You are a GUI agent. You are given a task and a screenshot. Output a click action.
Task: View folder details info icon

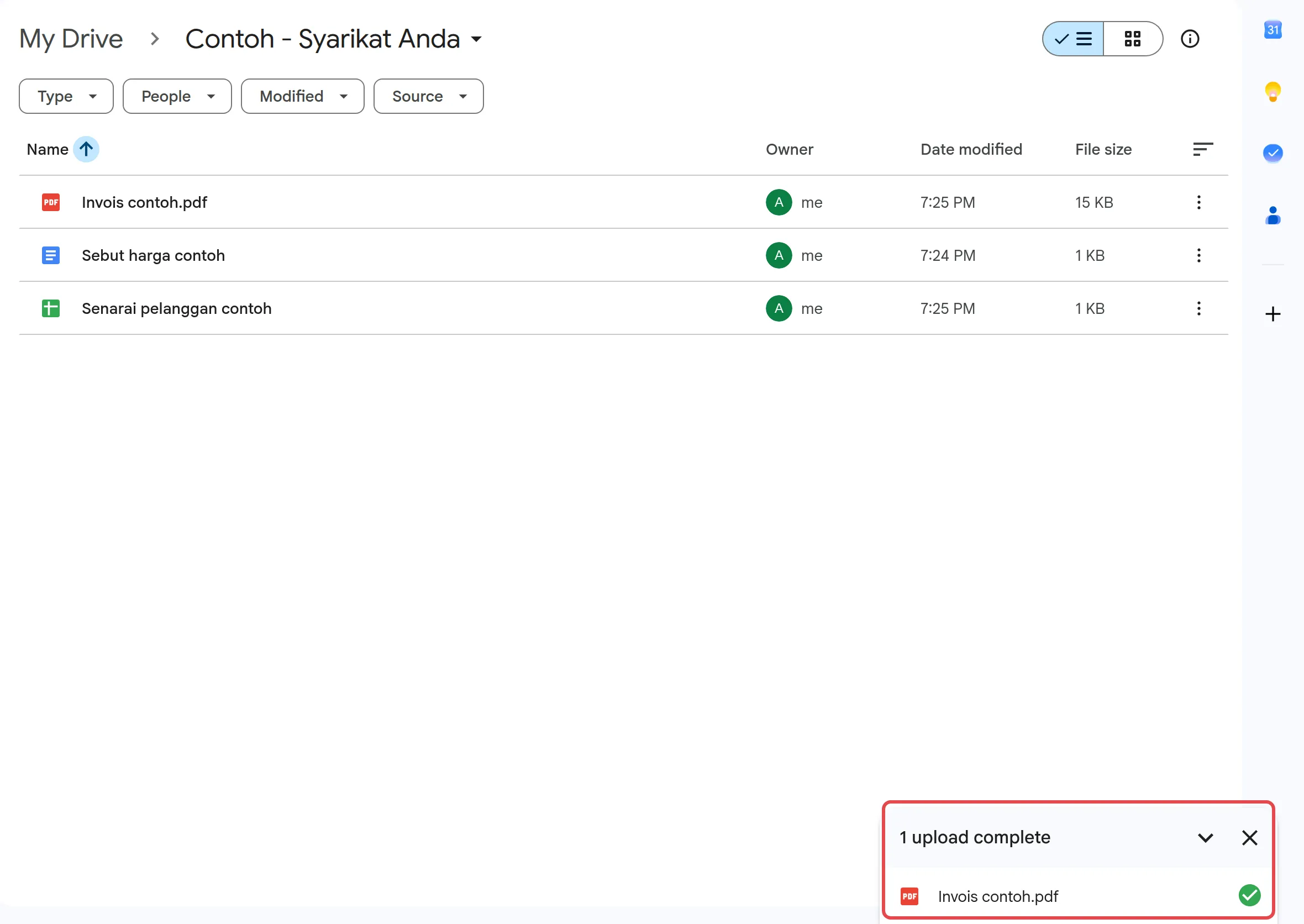point(1190,39)
